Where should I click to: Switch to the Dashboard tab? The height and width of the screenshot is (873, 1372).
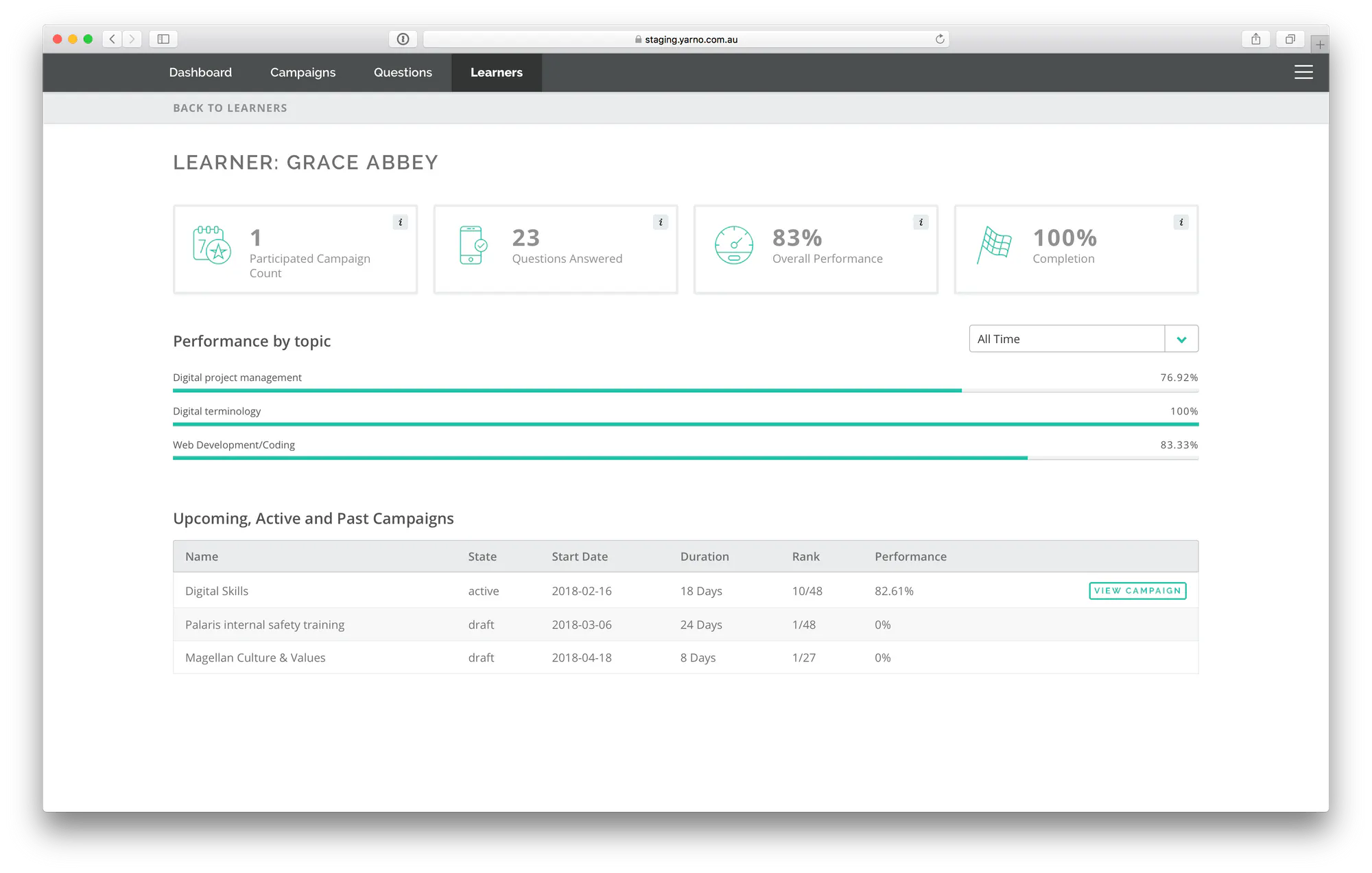200,72
